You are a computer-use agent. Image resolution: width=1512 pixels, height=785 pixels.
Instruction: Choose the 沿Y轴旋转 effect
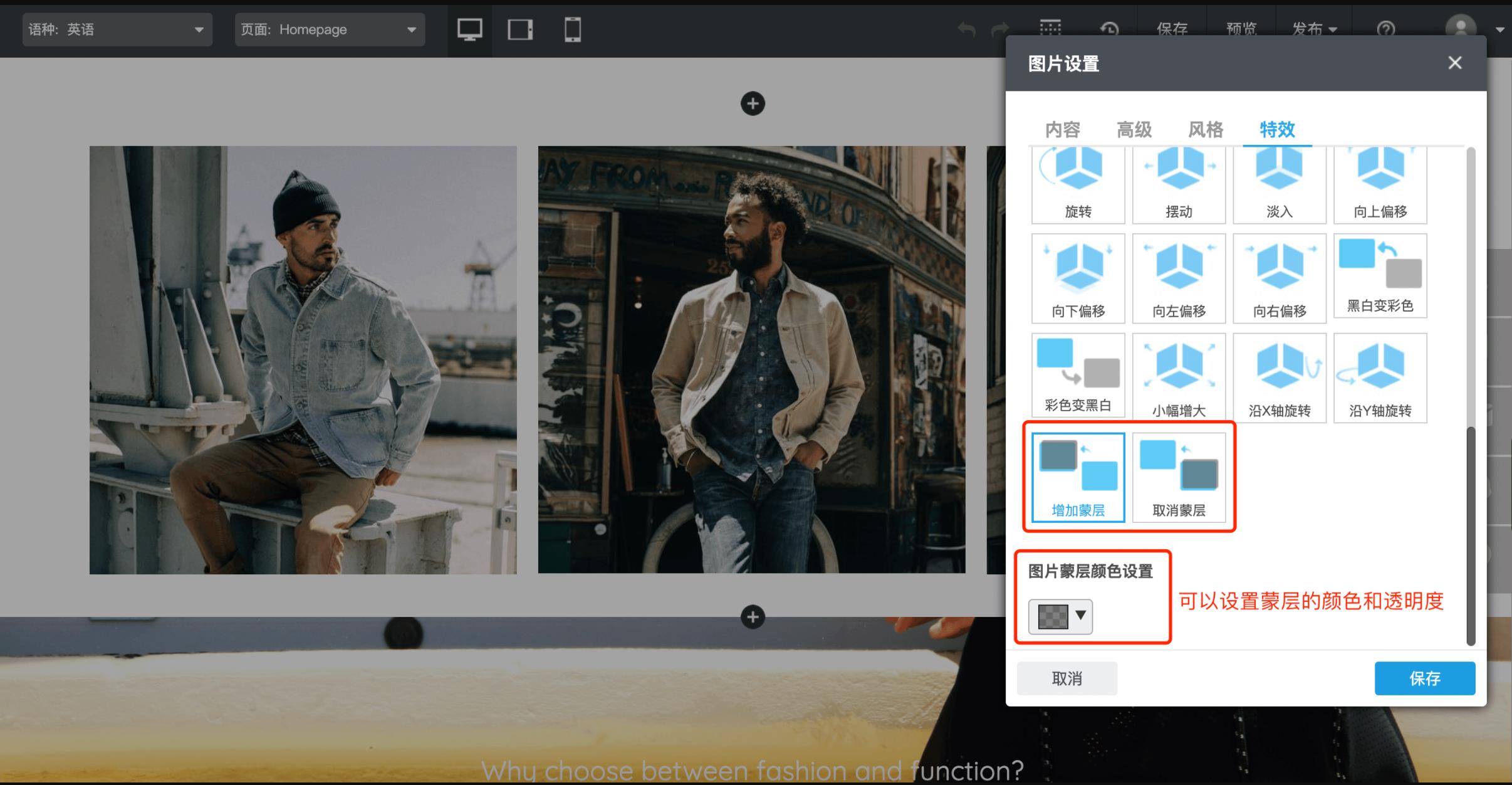pyautogui.click(x=1380, y=377)
